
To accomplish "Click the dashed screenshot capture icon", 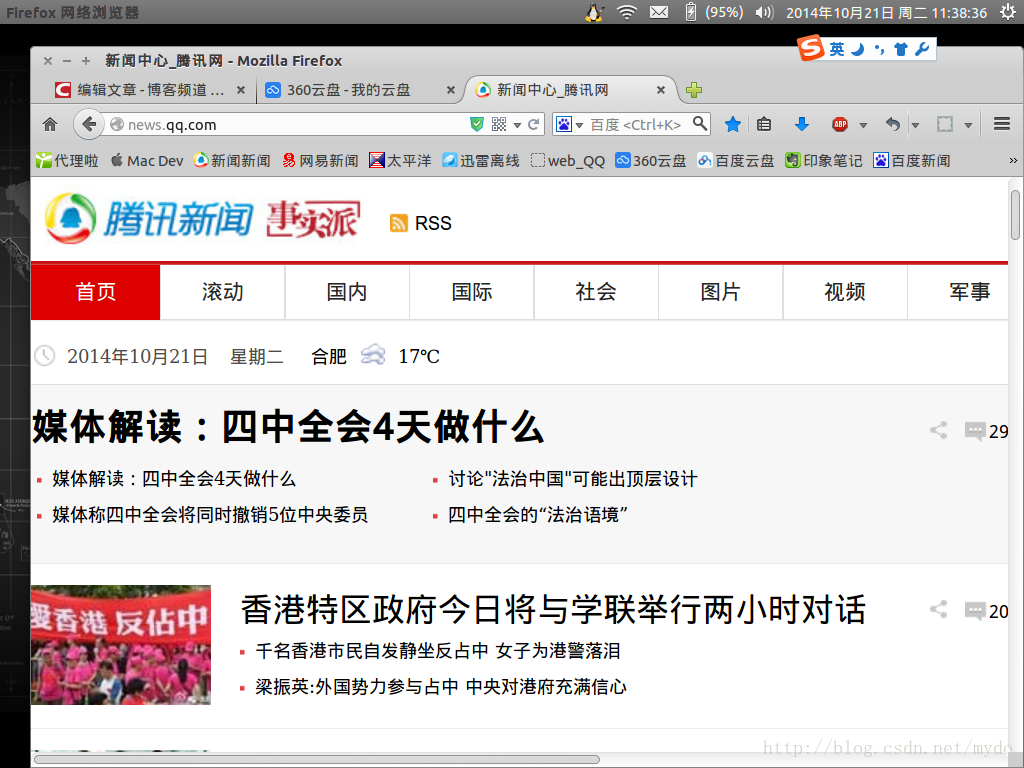I will [945, 124].
